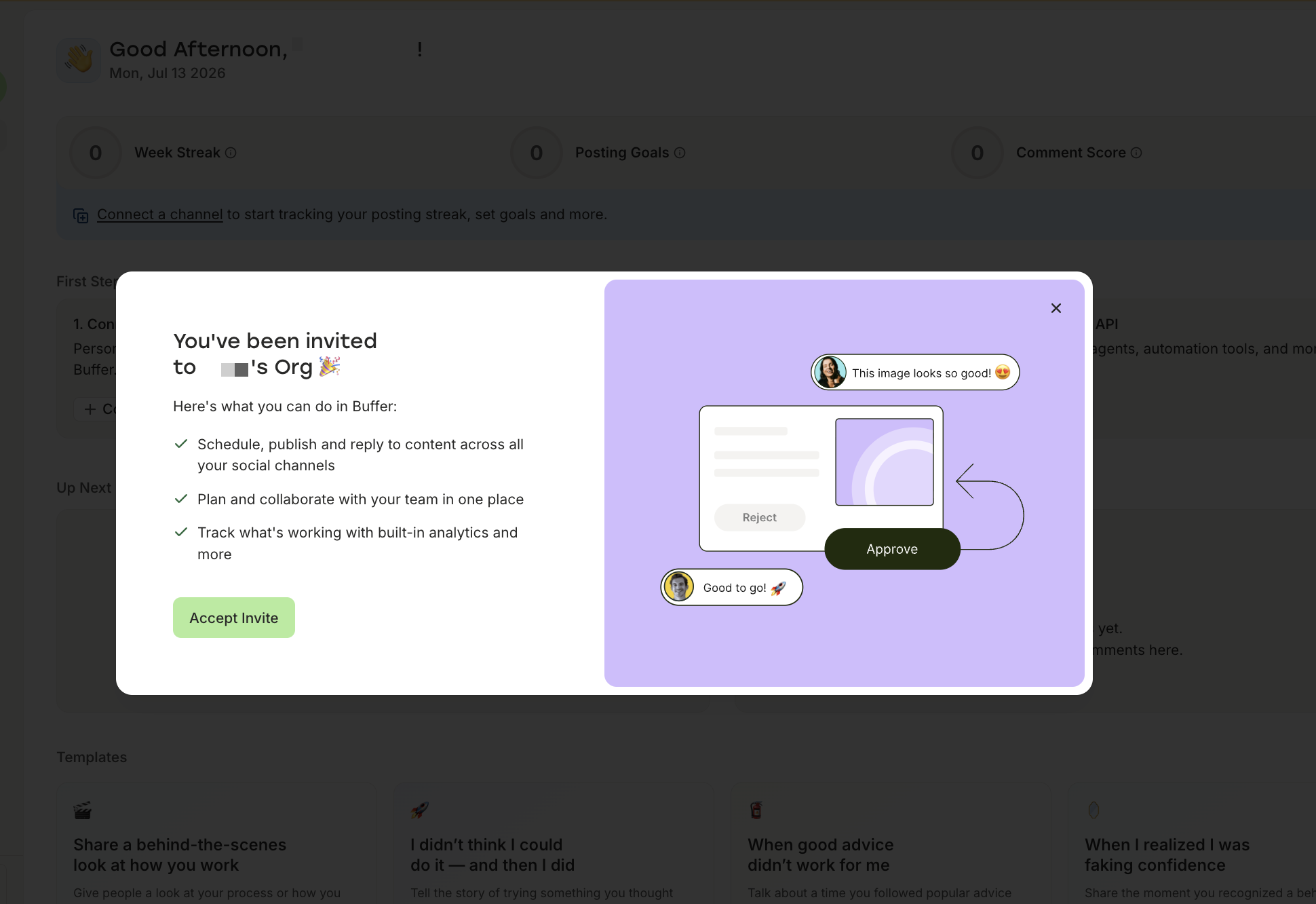Click the Up Next section heading
The image size is (1316, 904).
84,488
